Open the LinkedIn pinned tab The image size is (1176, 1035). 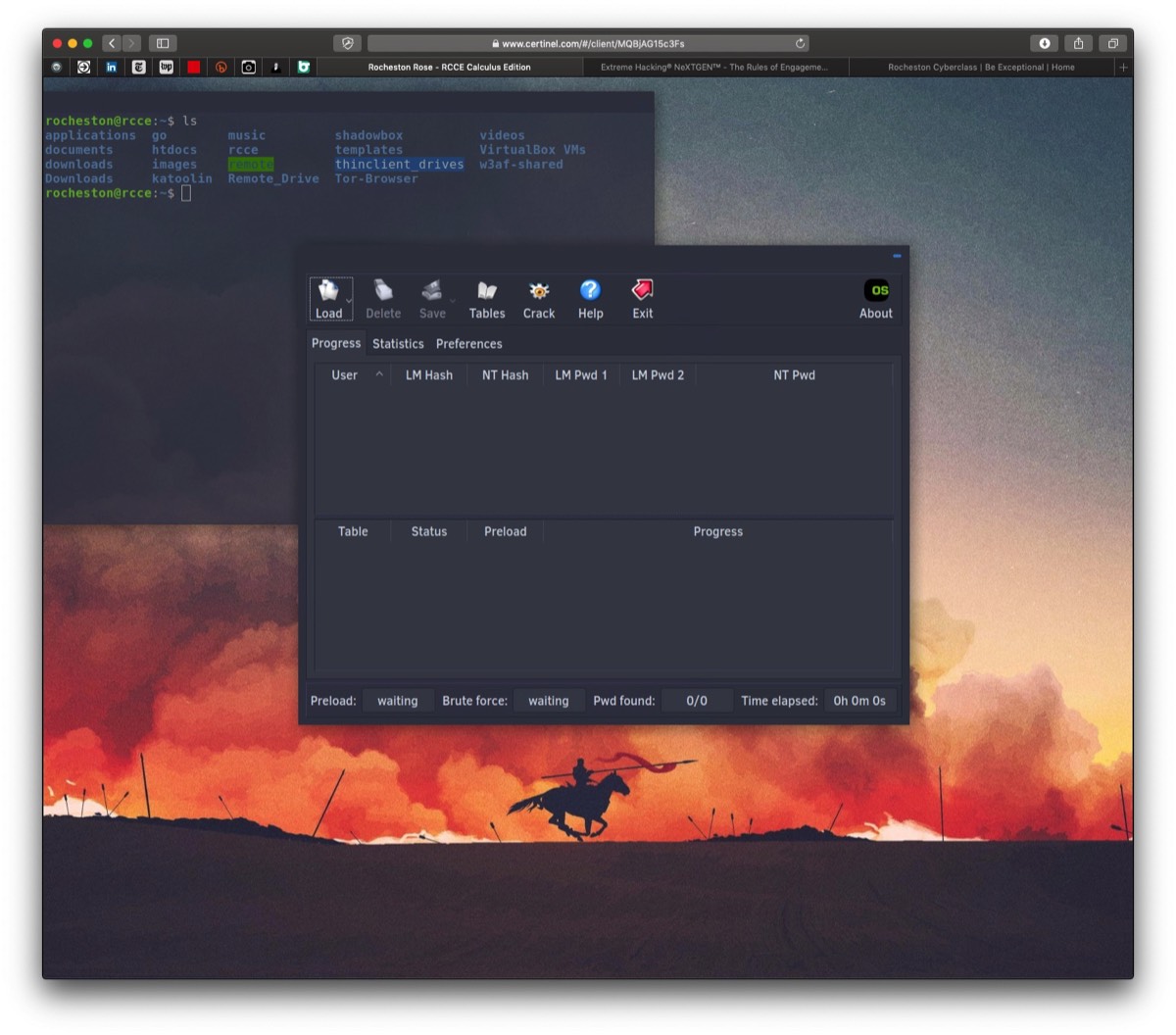[111, 67]
